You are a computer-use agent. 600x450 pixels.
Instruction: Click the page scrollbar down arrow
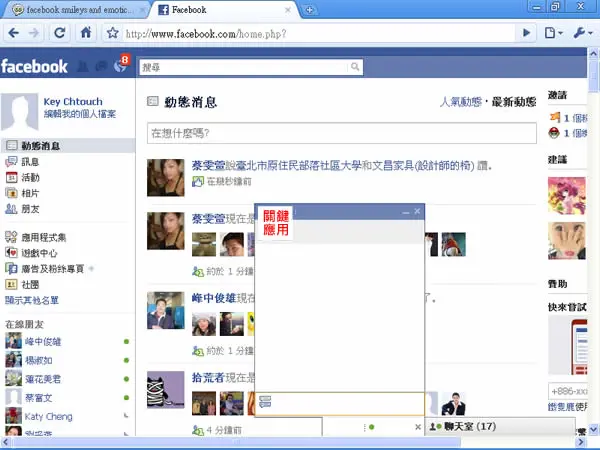click(x=593, y=429)
